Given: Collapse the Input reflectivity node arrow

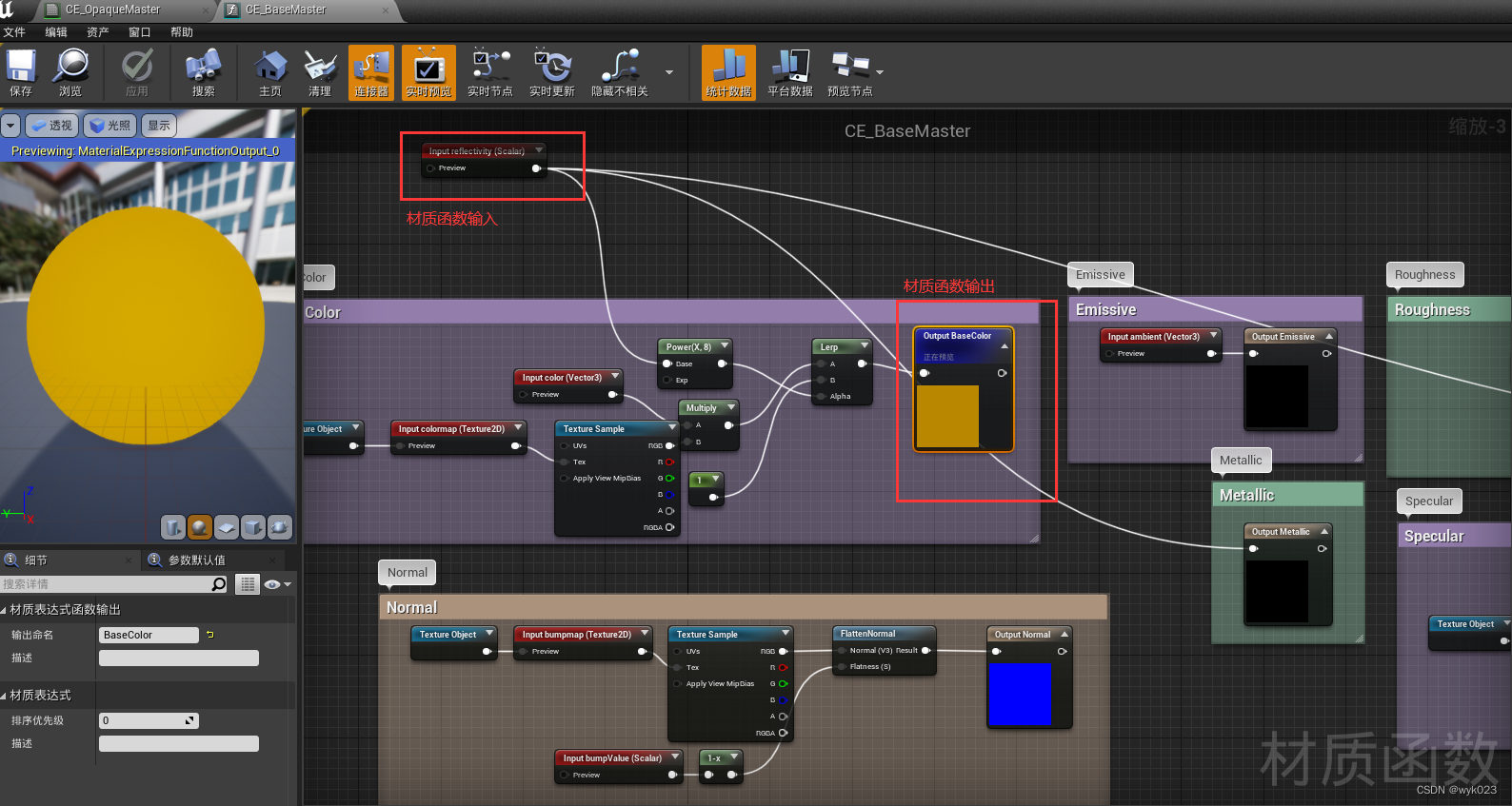Looking at the screenshot, I should tap(539, 150).
